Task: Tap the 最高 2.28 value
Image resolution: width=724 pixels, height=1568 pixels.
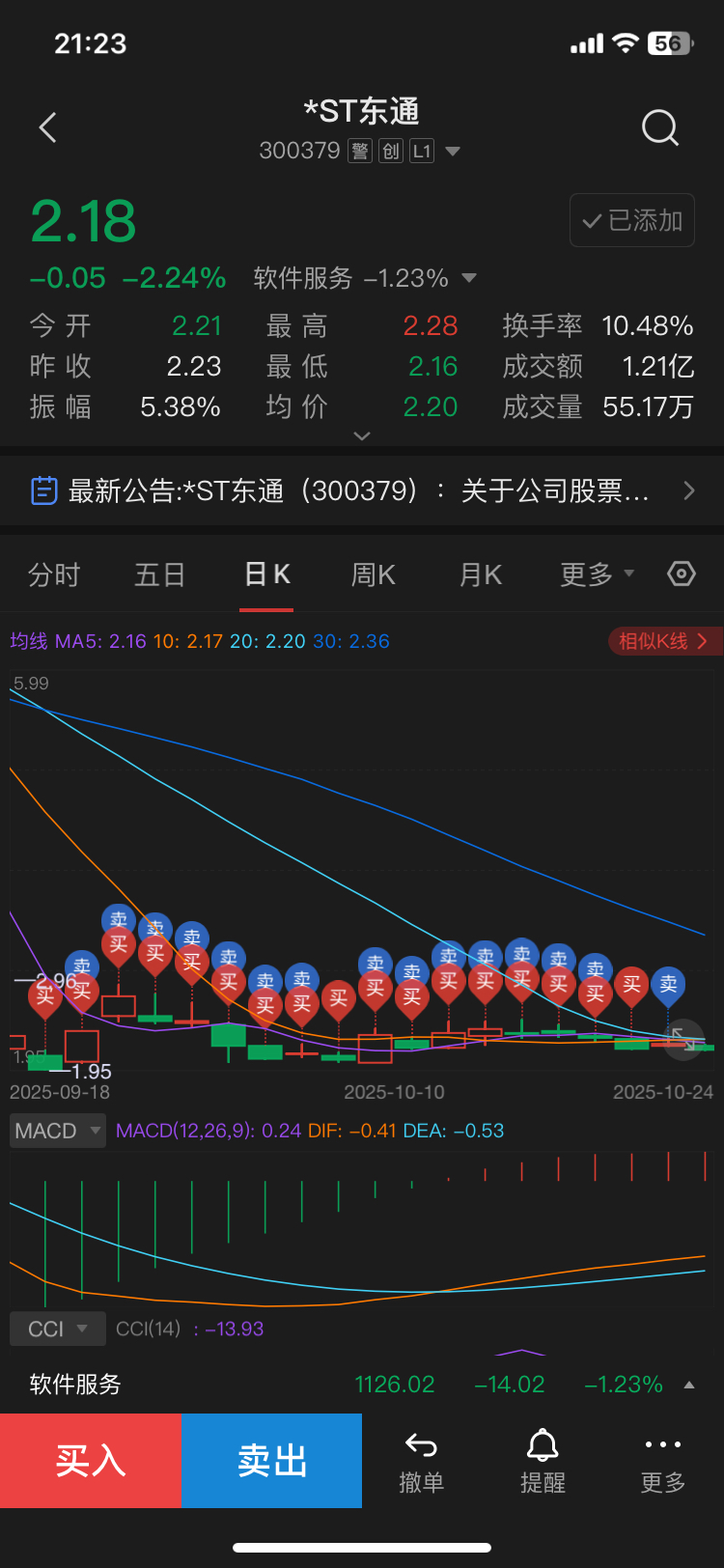Action: pyautogui.click(x=431, y=325)
